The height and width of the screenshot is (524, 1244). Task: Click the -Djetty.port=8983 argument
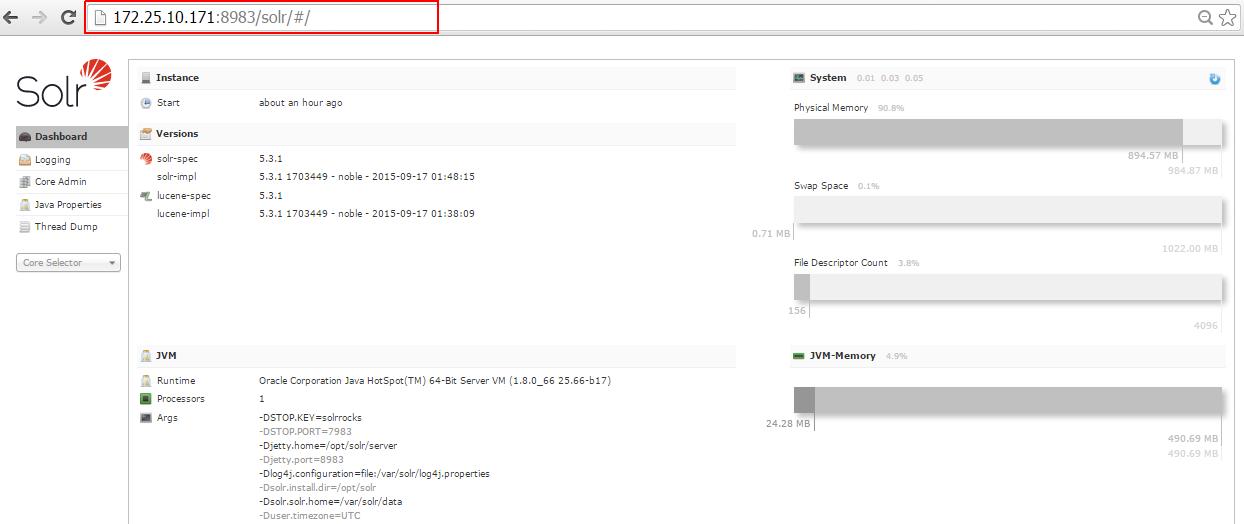301,460
